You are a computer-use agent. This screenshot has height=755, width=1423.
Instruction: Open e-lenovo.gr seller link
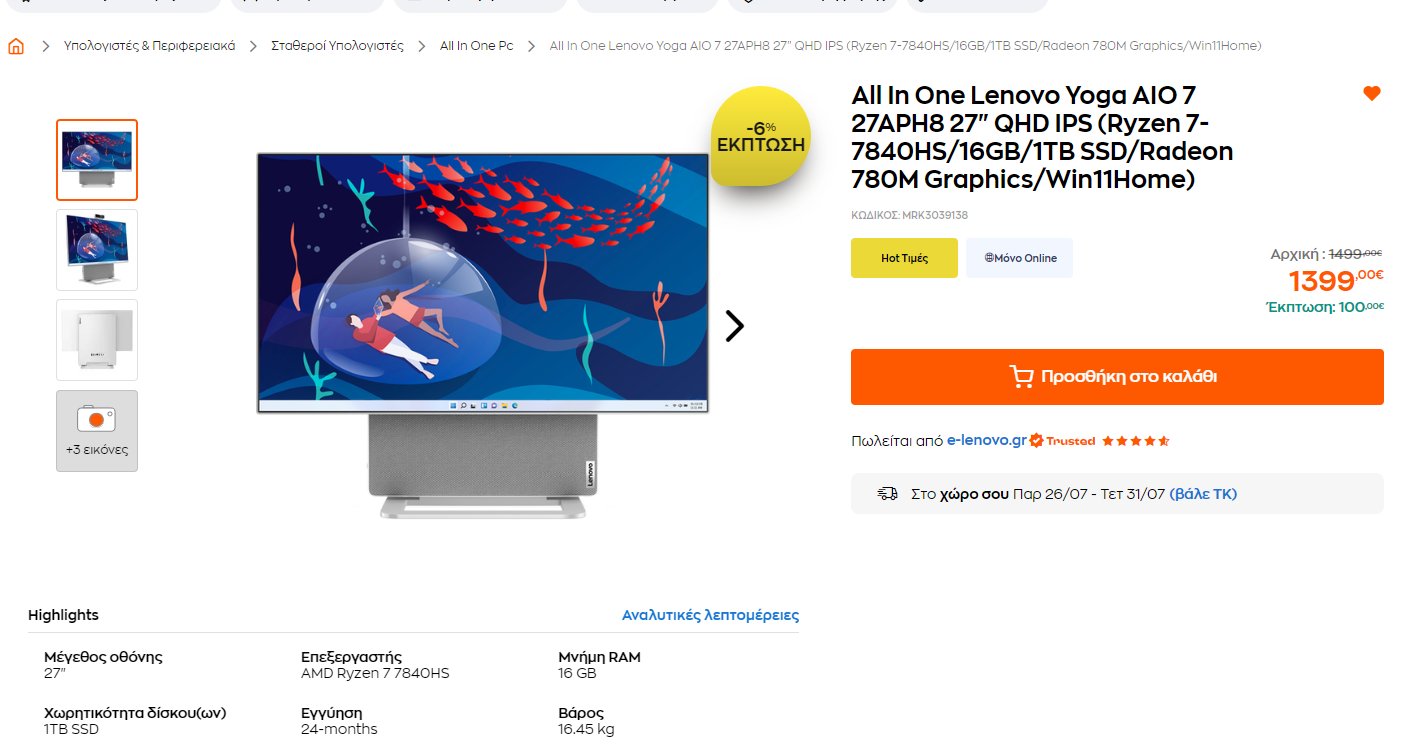point(987,440)
